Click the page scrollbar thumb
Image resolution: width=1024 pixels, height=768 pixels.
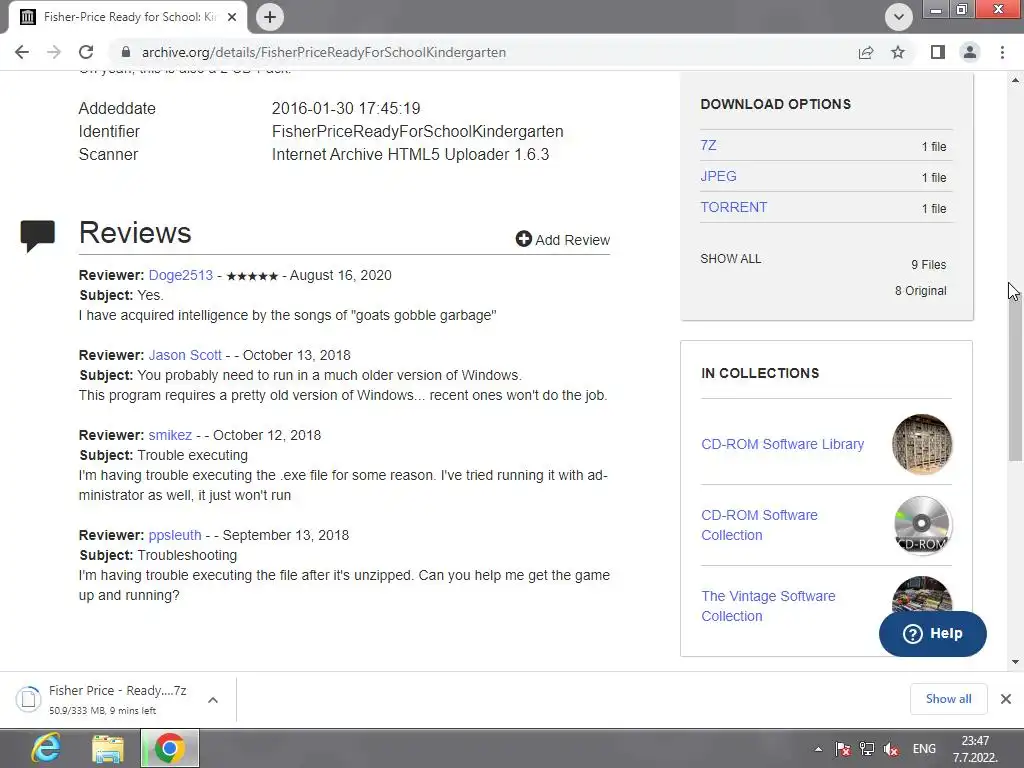tap(1016, 372)
